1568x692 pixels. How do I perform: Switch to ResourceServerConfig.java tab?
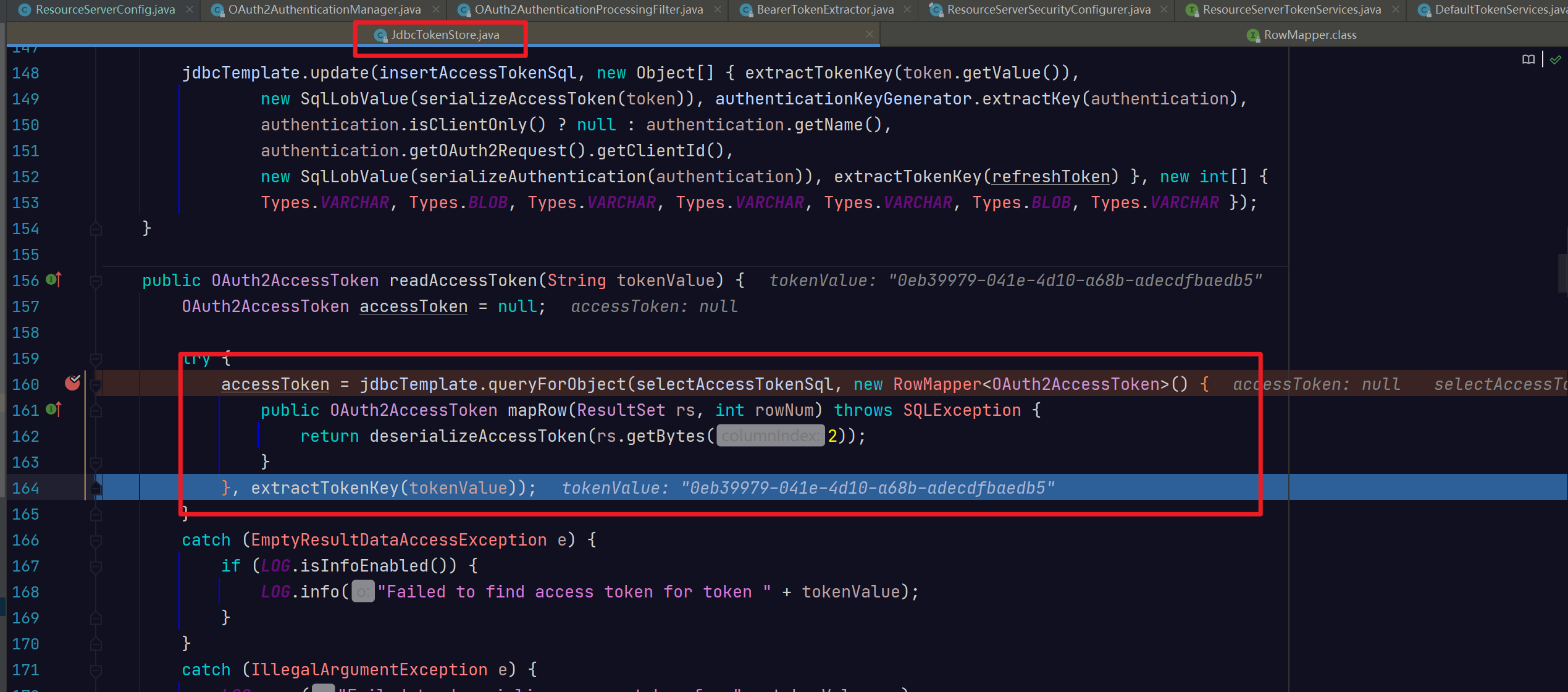click(x=105, y=10)
